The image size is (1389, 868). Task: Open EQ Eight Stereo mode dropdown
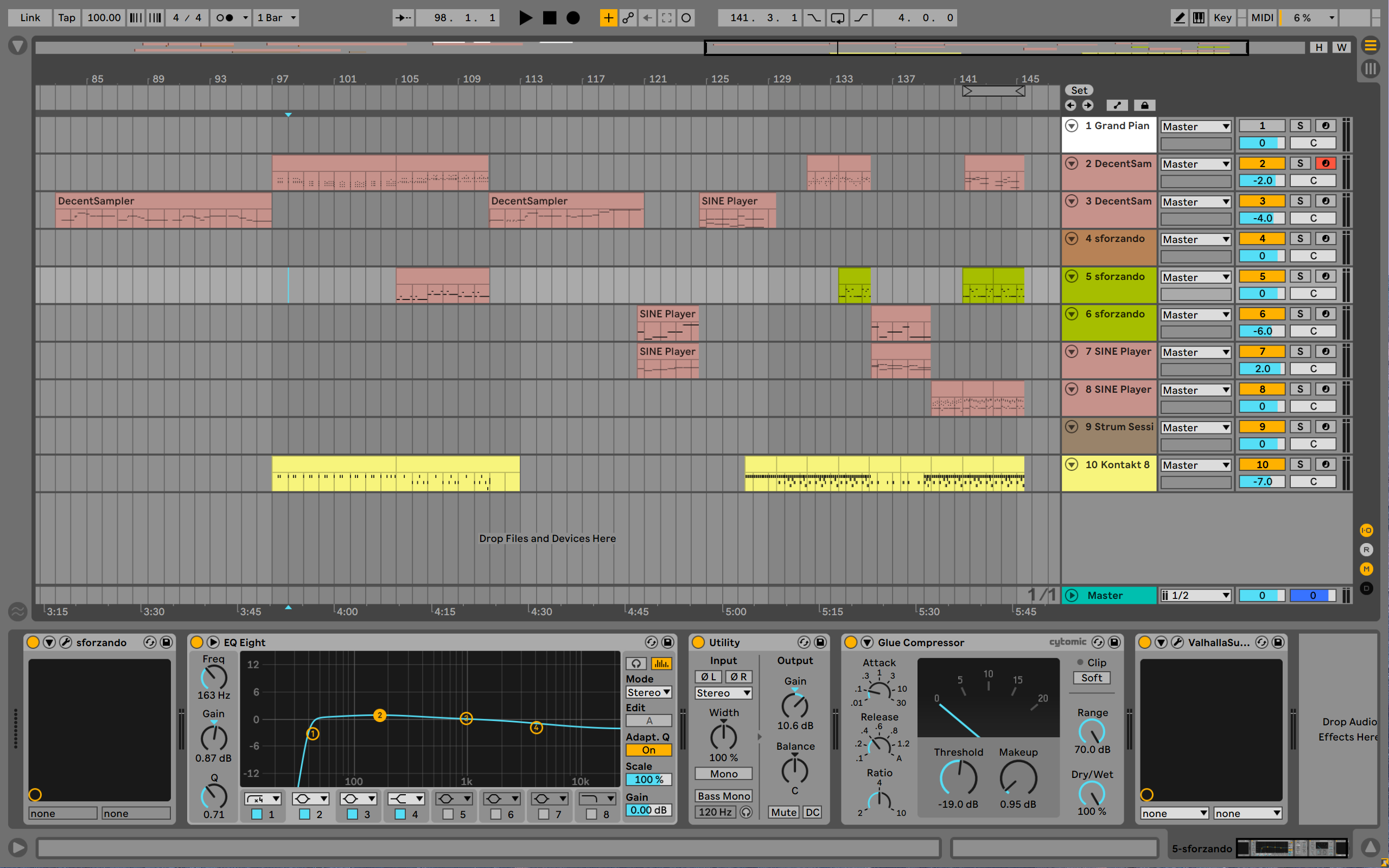pyautogui.click(x=648, y=692)
